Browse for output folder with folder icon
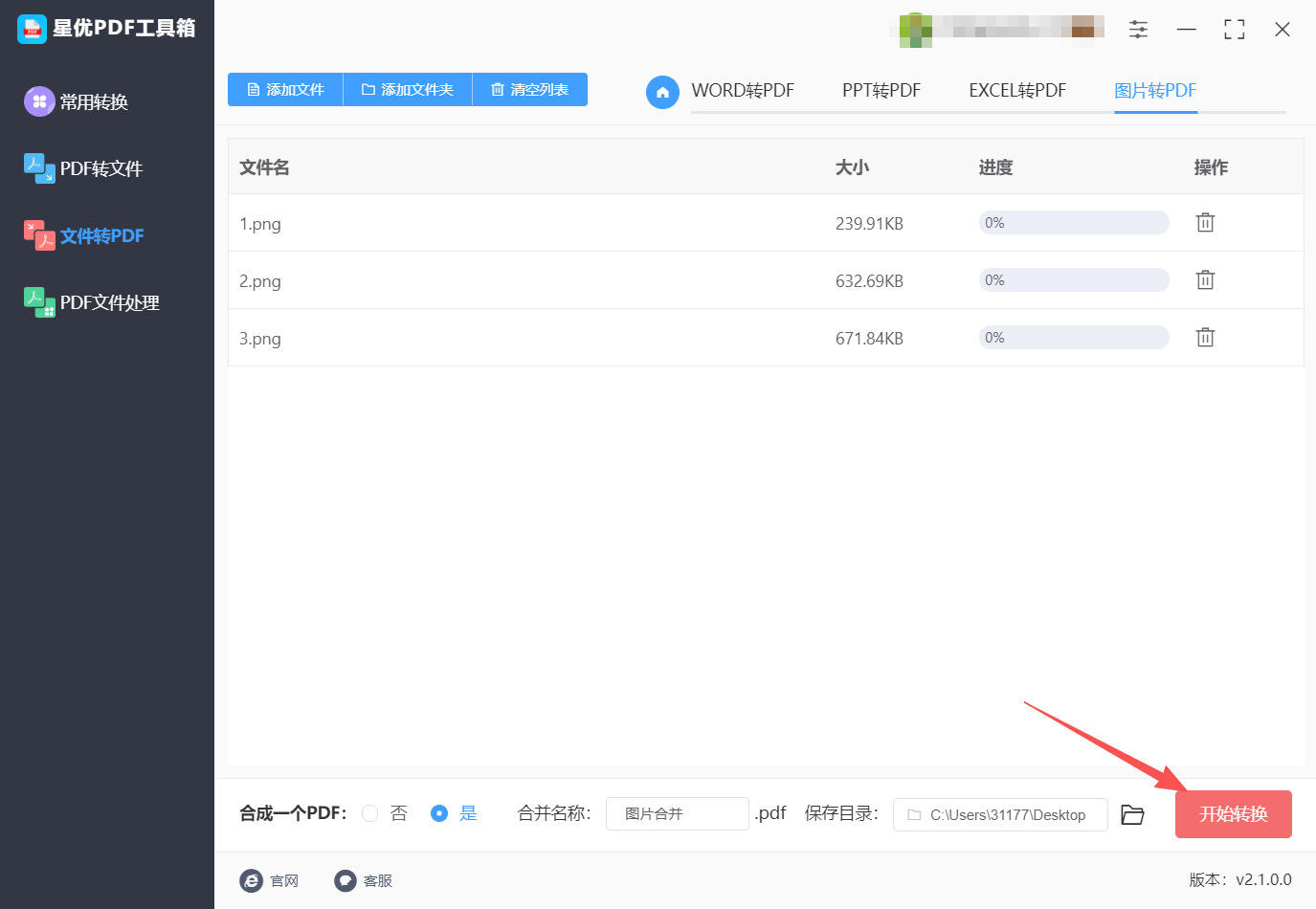1316x909 pixels. [x=1132, y=814]
